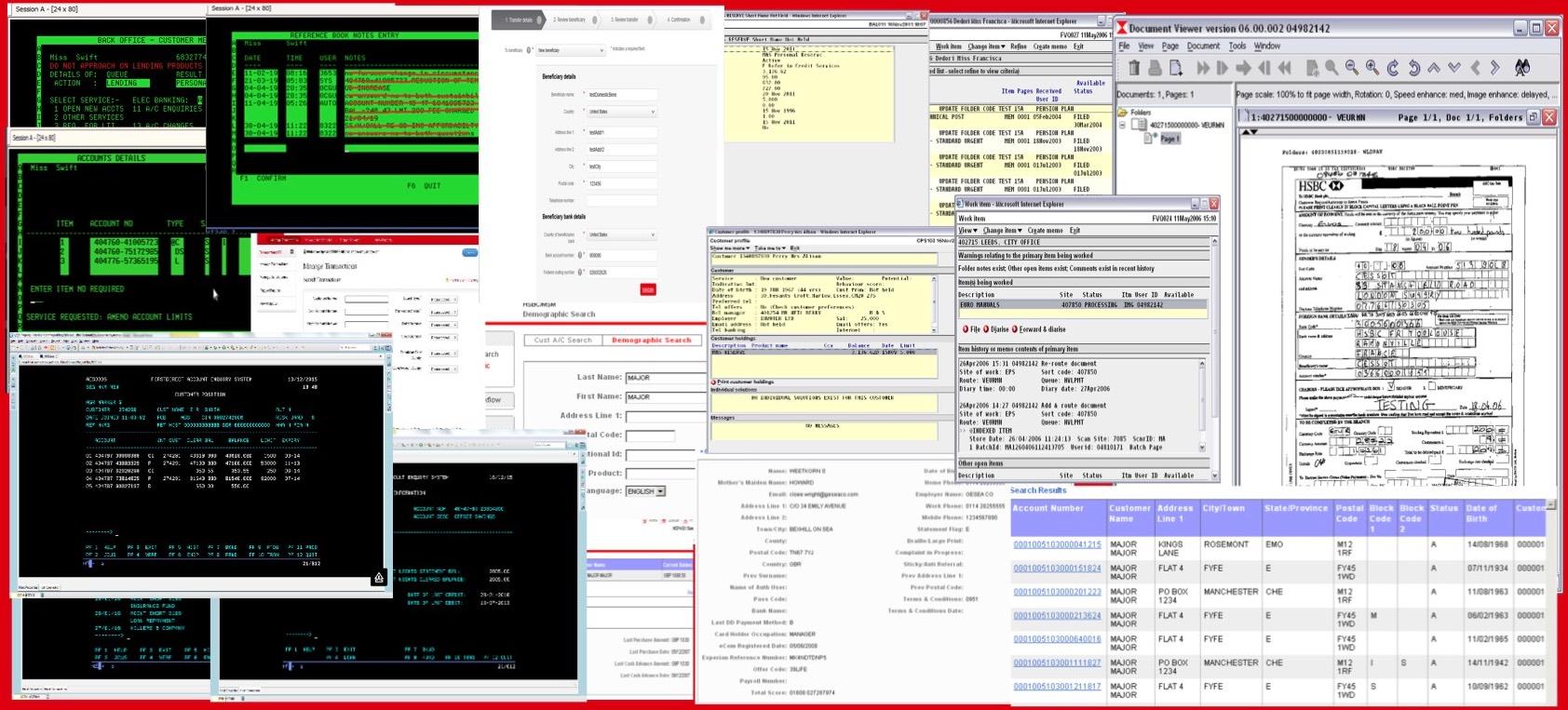Click the down chevron icon in viewer toolbar

pos(1454,68)
